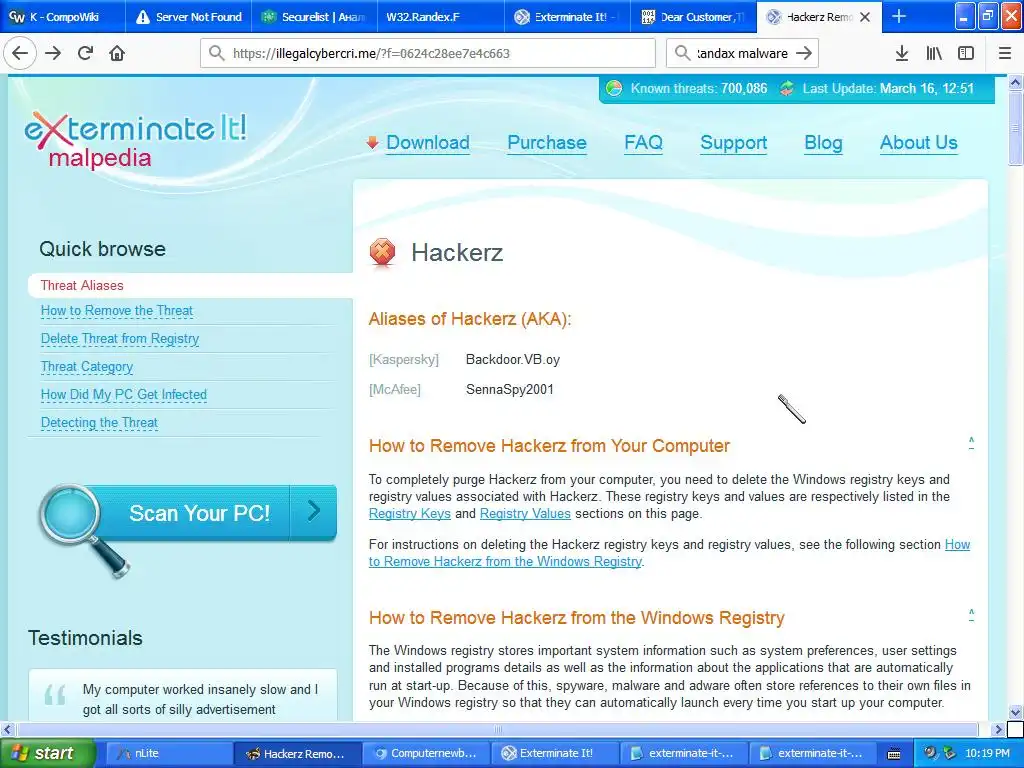The image size is (1024, 768).
Task: Click the Backdoor.VB.oy alias text
Action: [x=513, y=360]
